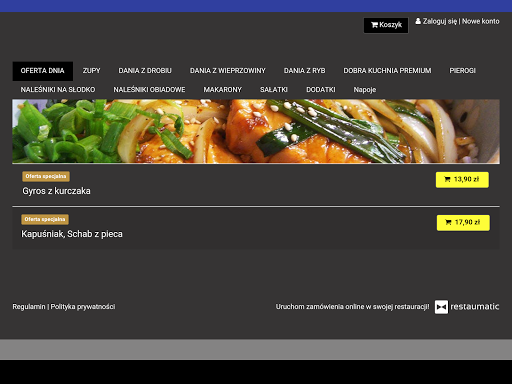Screen dimensions: 512x384
Task: Click the restaumatic bow-tie logo icon
Action: click(441, 307)
